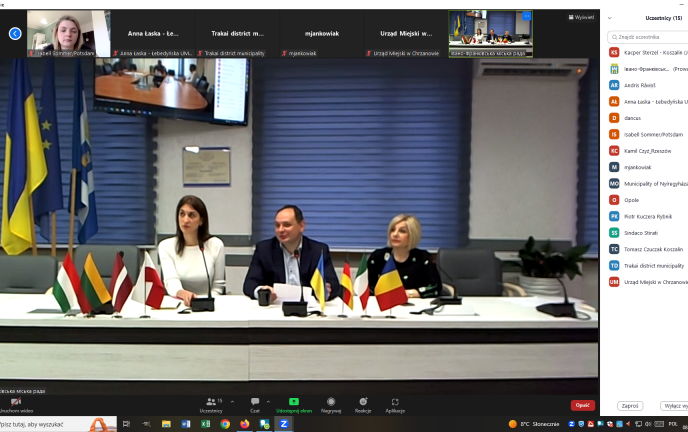Screen dimensions: 688x432
Task: Open the Czat chat icon
Action: 255,401
